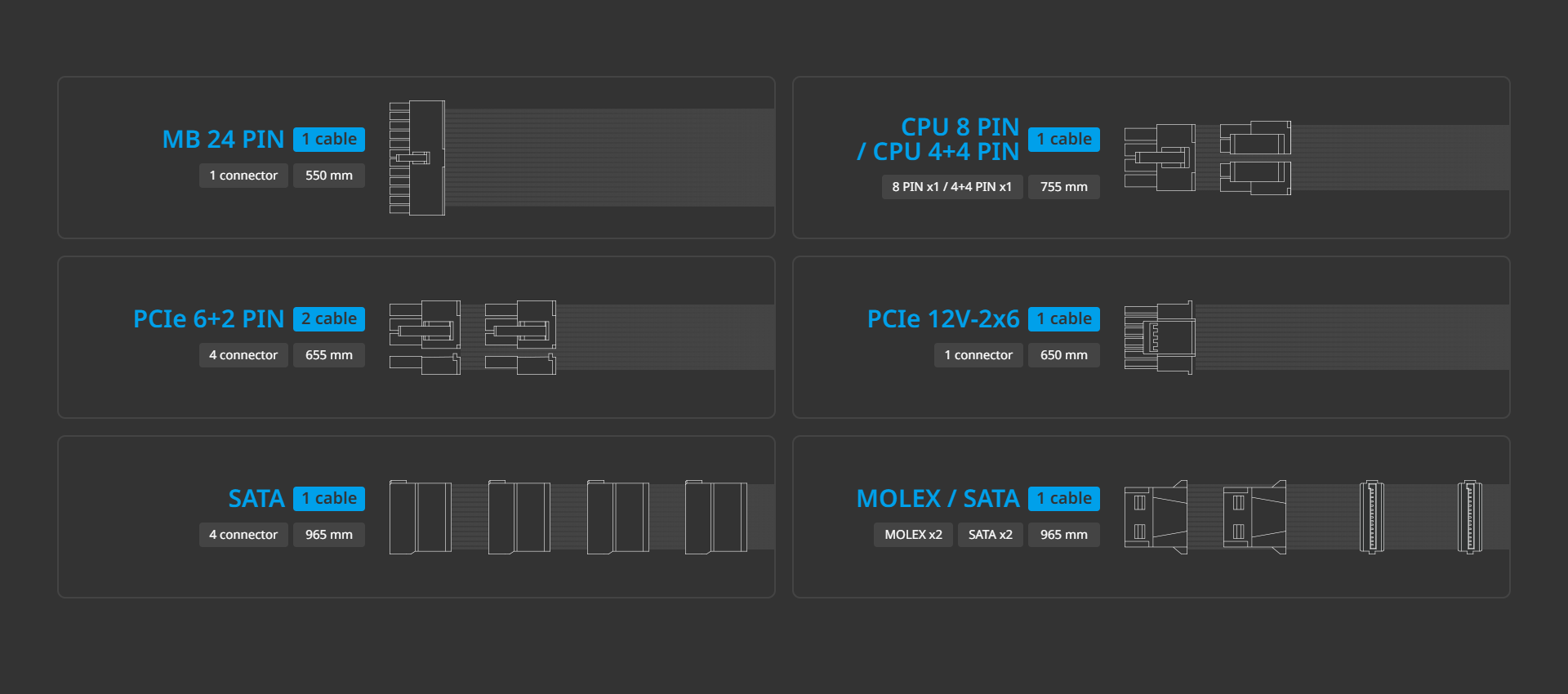Click the first SATA connector illustration
The image size is (1568, 694).
coord(421,517)
